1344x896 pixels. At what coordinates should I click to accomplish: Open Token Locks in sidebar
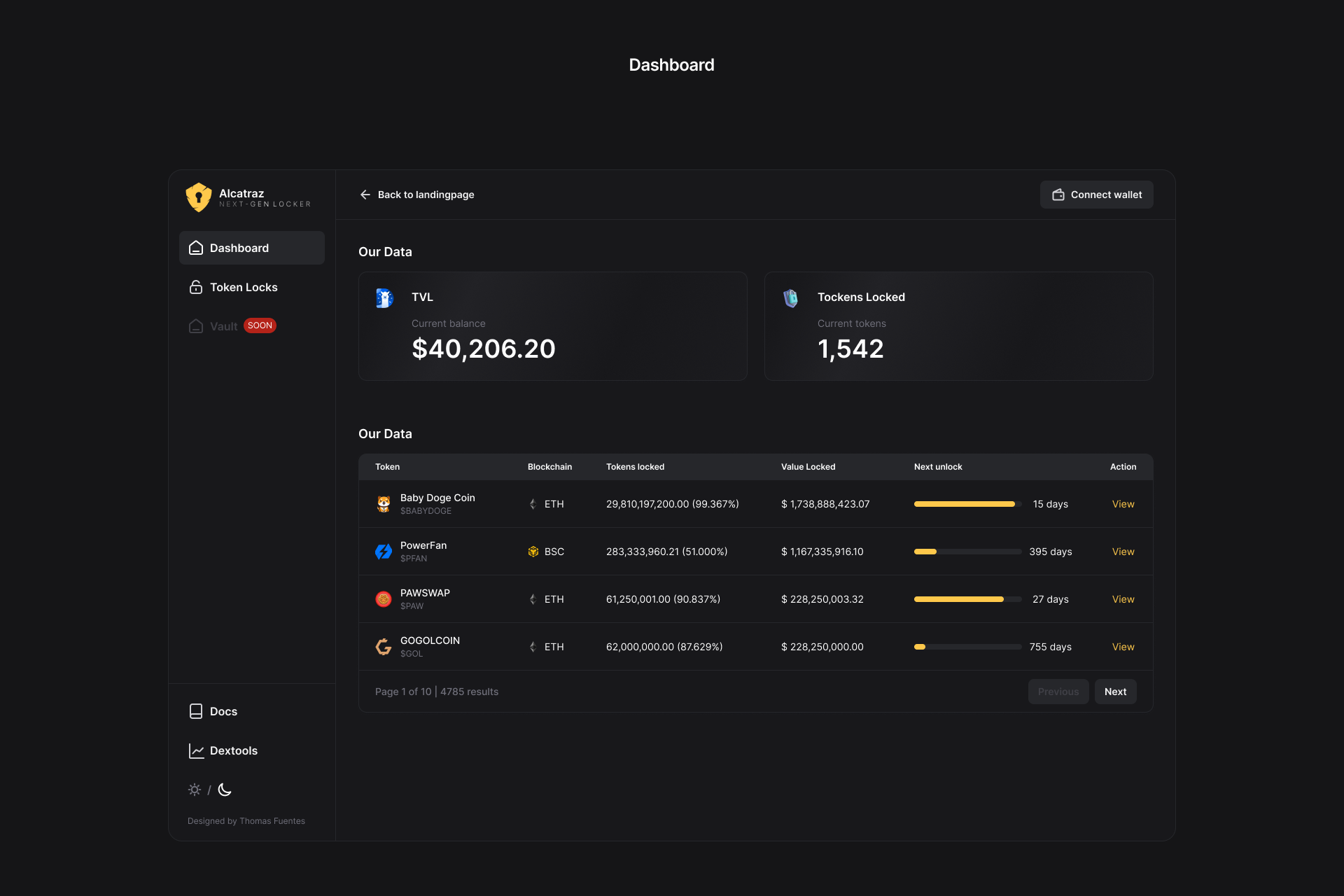(x=252, y=287)
